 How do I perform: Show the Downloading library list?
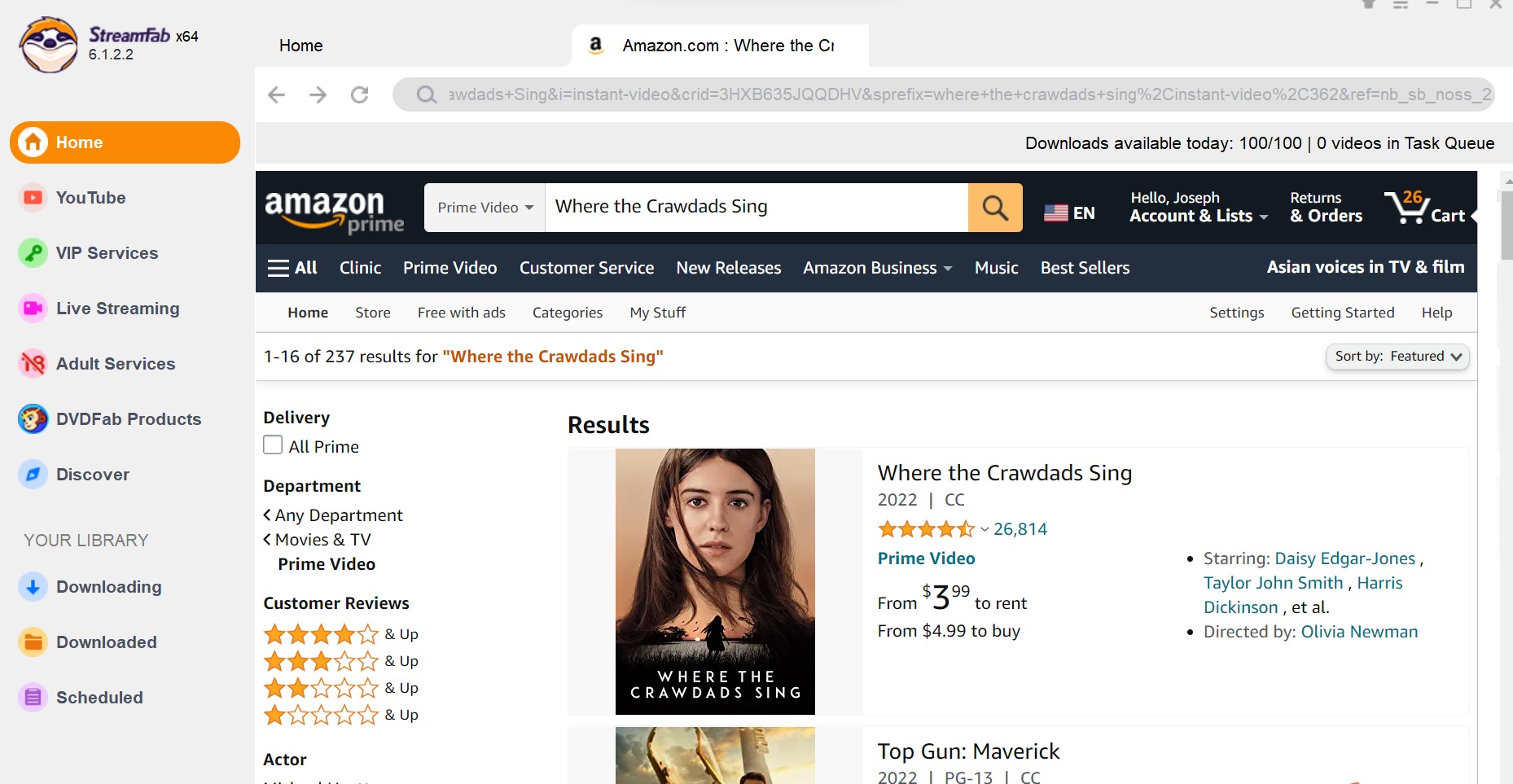(108, 587)
